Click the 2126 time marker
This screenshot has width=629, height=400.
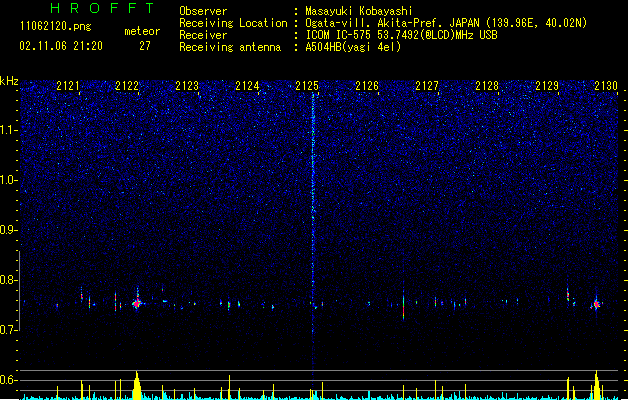tap(367, 86)
